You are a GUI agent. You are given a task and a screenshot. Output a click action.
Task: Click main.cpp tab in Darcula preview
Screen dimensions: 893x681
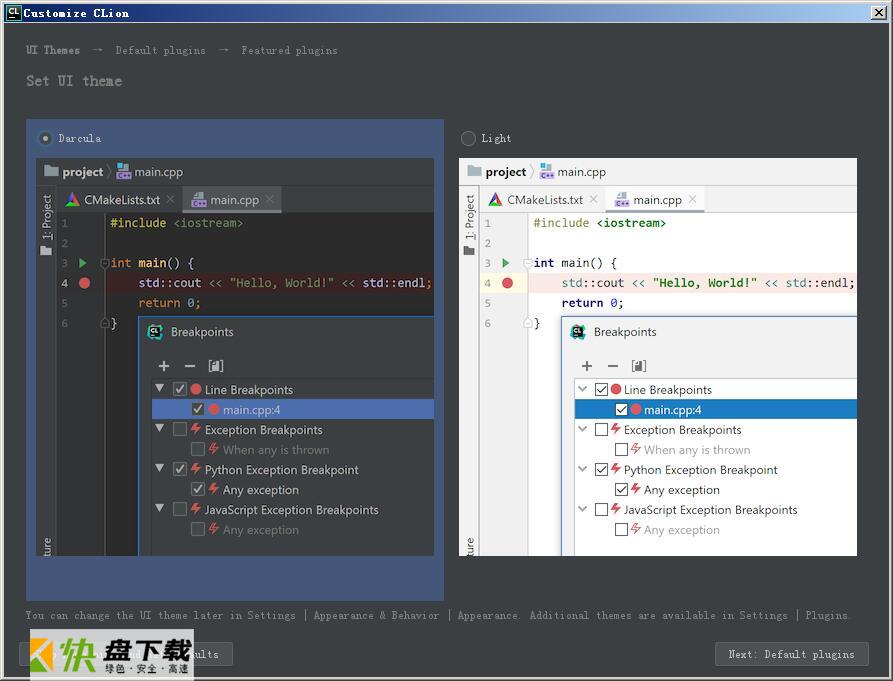pyautogui.click(x=232, y=200)
